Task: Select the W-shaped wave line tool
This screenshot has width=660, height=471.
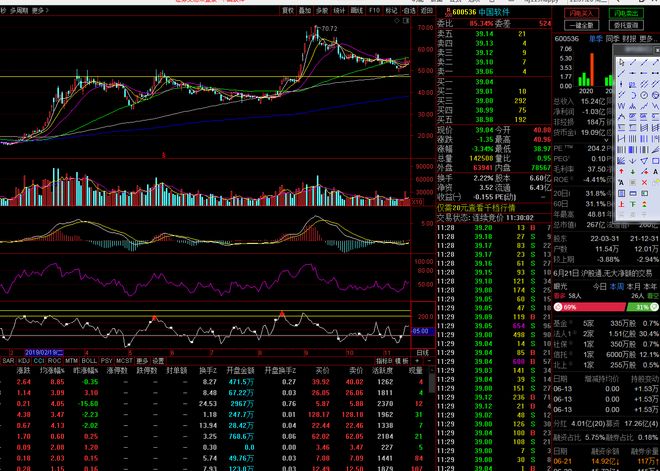Action: point(620,105)
